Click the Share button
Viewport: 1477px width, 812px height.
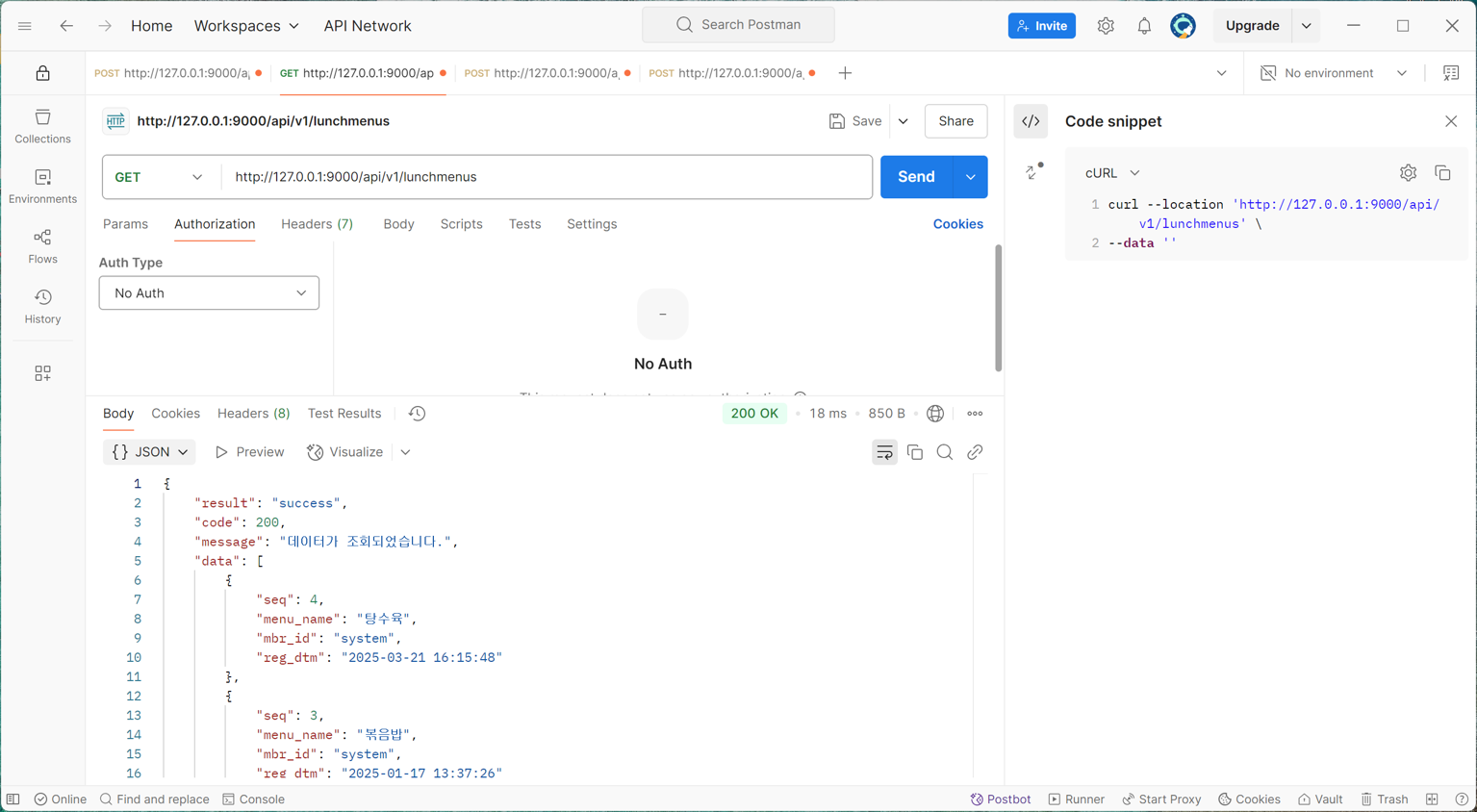956,121
